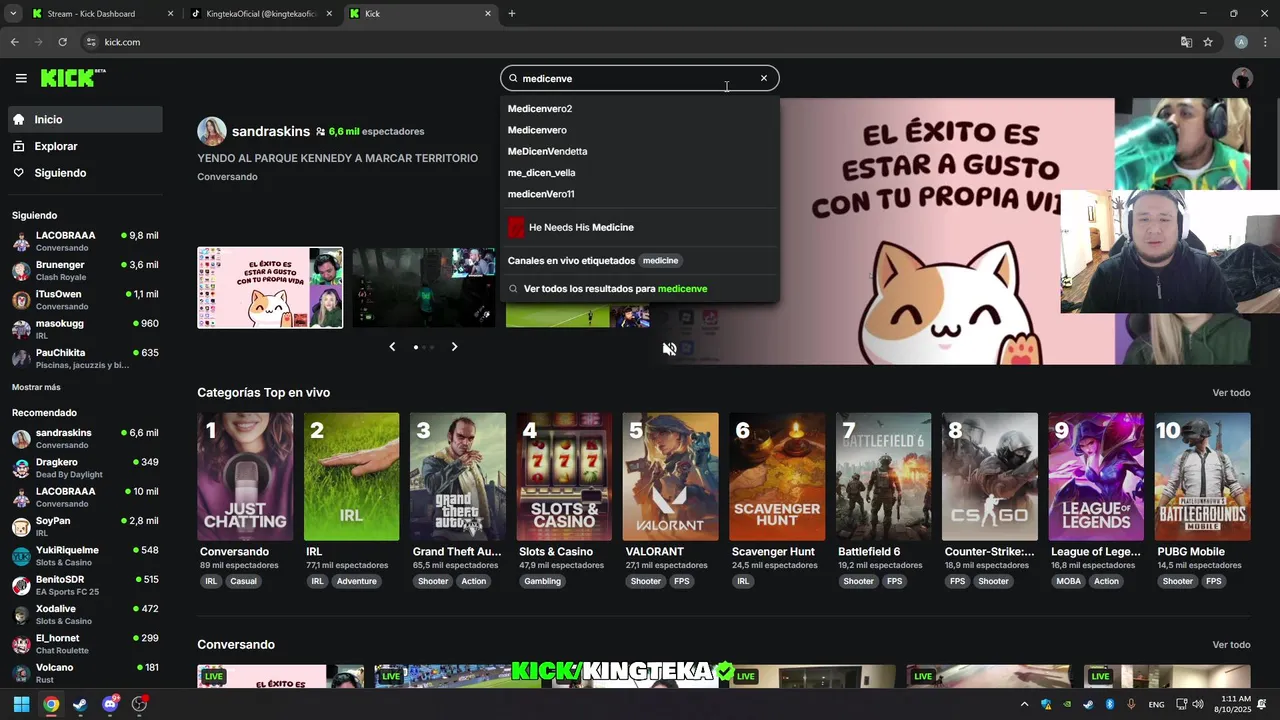Show previous featured stream
The image size is (1280, 720).
click(x=392, y=347)
